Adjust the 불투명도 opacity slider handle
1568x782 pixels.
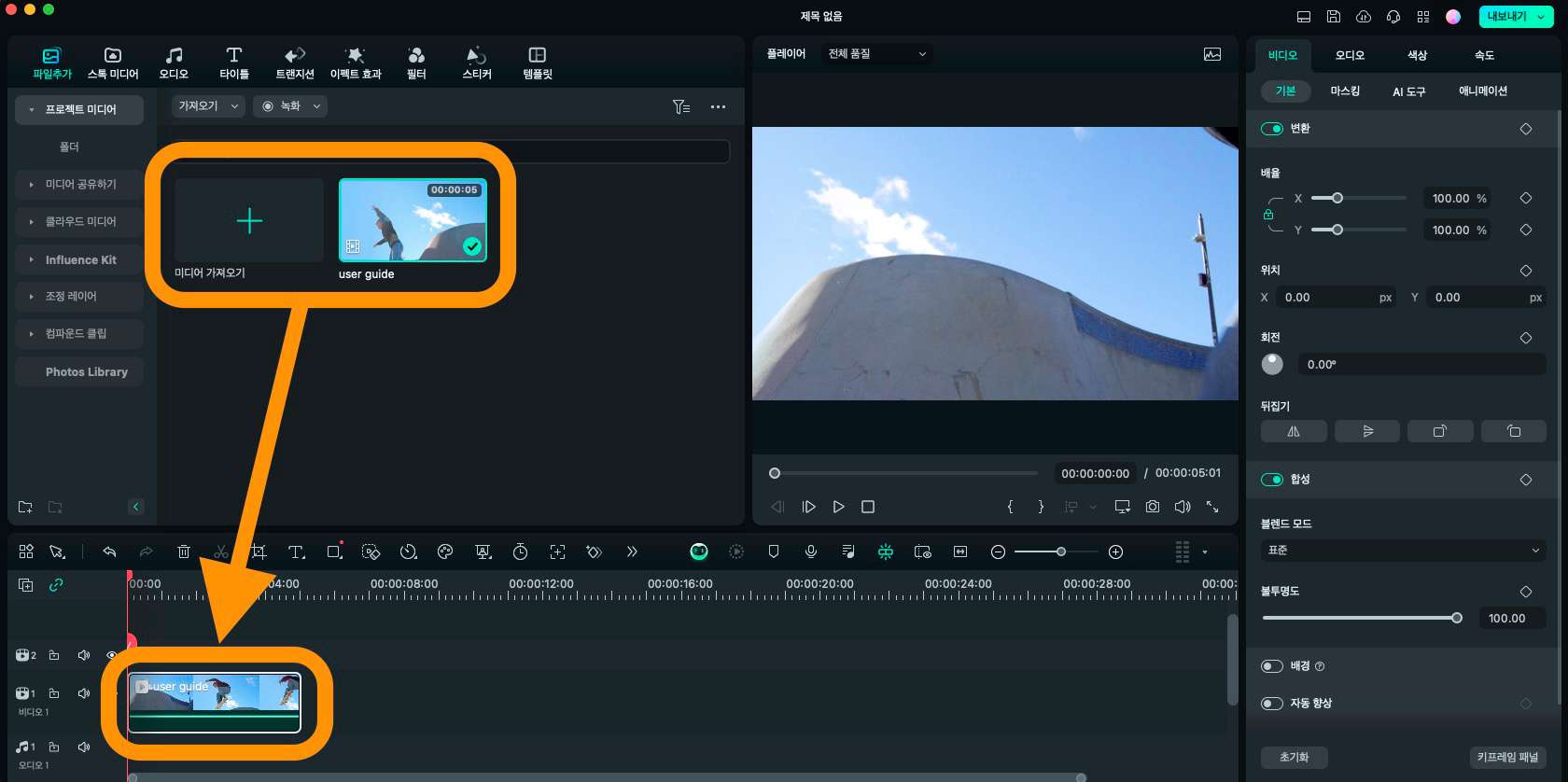pyautogui.click(x=1457, y=618)
